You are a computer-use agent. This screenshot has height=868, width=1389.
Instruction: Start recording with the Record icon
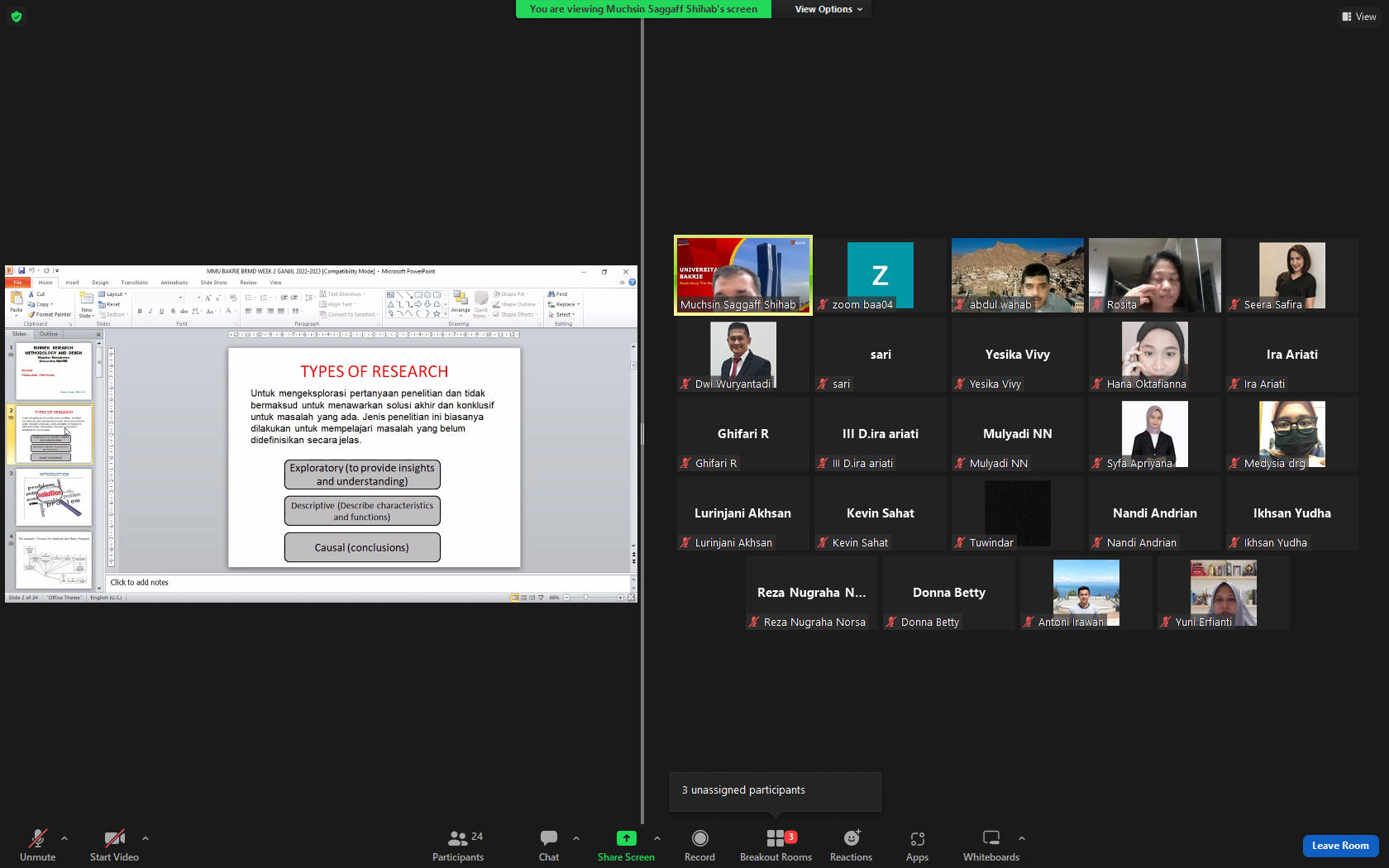click(x=699, y=838)
